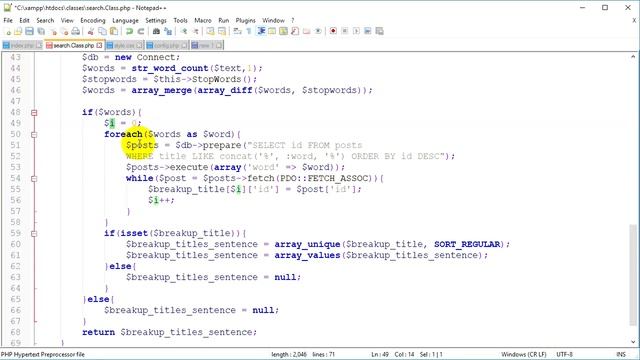Click the Paste toolbar icon
This screenshot has width=640, height=360.
[x=114, y=31]
